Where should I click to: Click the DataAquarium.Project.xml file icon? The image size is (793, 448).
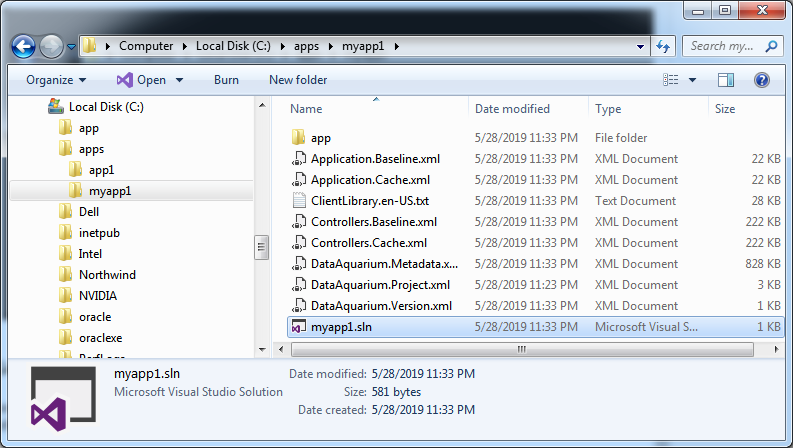click(298, 285)
